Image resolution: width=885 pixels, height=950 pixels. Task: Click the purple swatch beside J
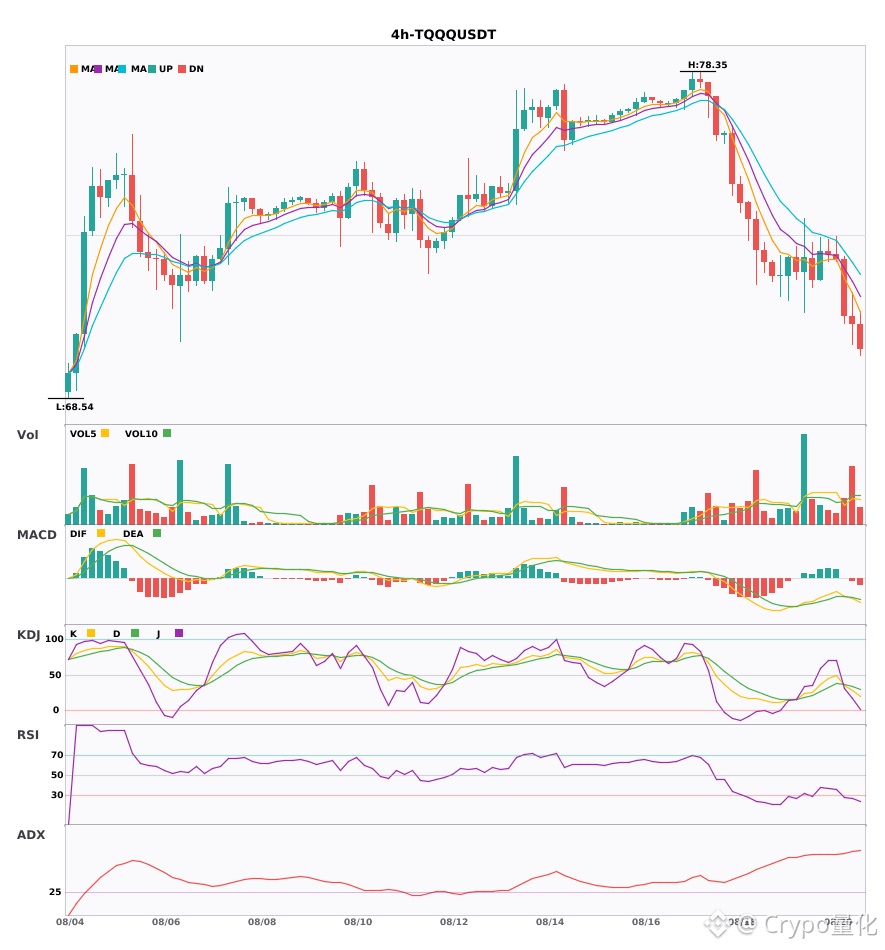[x=179, y=633]
